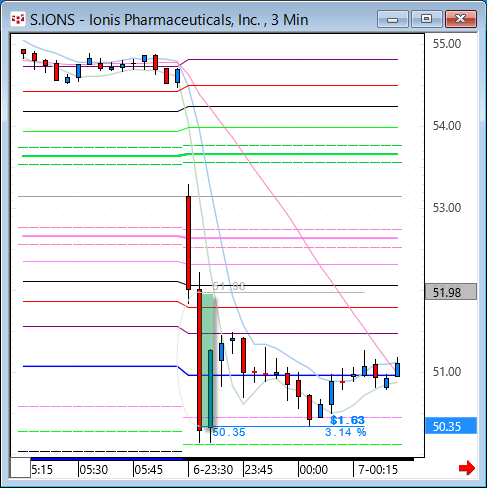Image resolution: width=487 pixels, height=488 pixels.
Task: Click the $1.63 measurement label
Action: click(348, 420)
